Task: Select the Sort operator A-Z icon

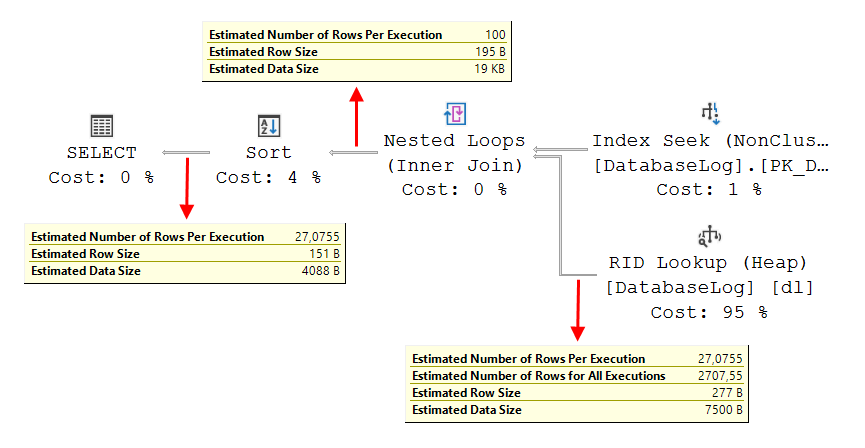Action: tap(268, 126)
